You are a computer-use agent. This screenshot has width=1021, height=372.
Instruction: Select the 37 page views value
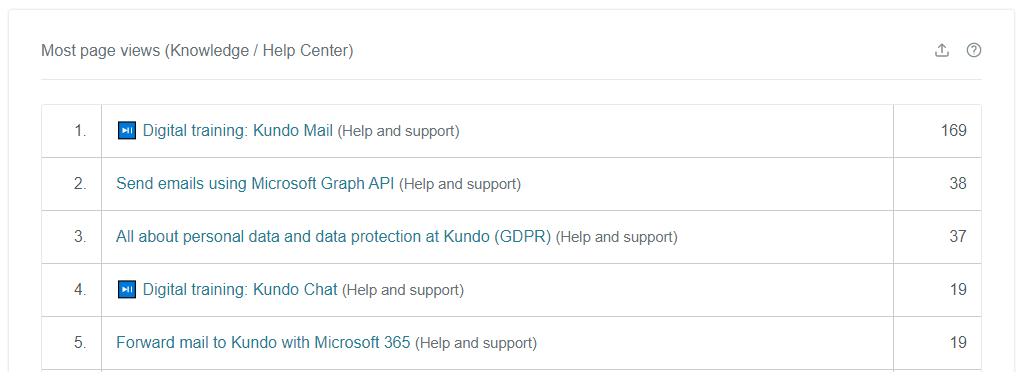pyautogui.click(x=958, y=236)
